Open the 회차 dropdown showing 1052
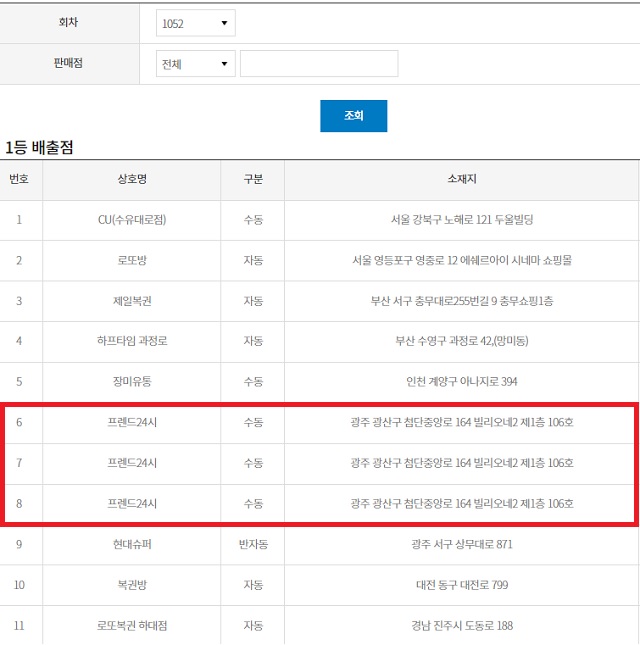Image resolution: width=640 pixels, height=645 pixels. (x=195, y=23)
